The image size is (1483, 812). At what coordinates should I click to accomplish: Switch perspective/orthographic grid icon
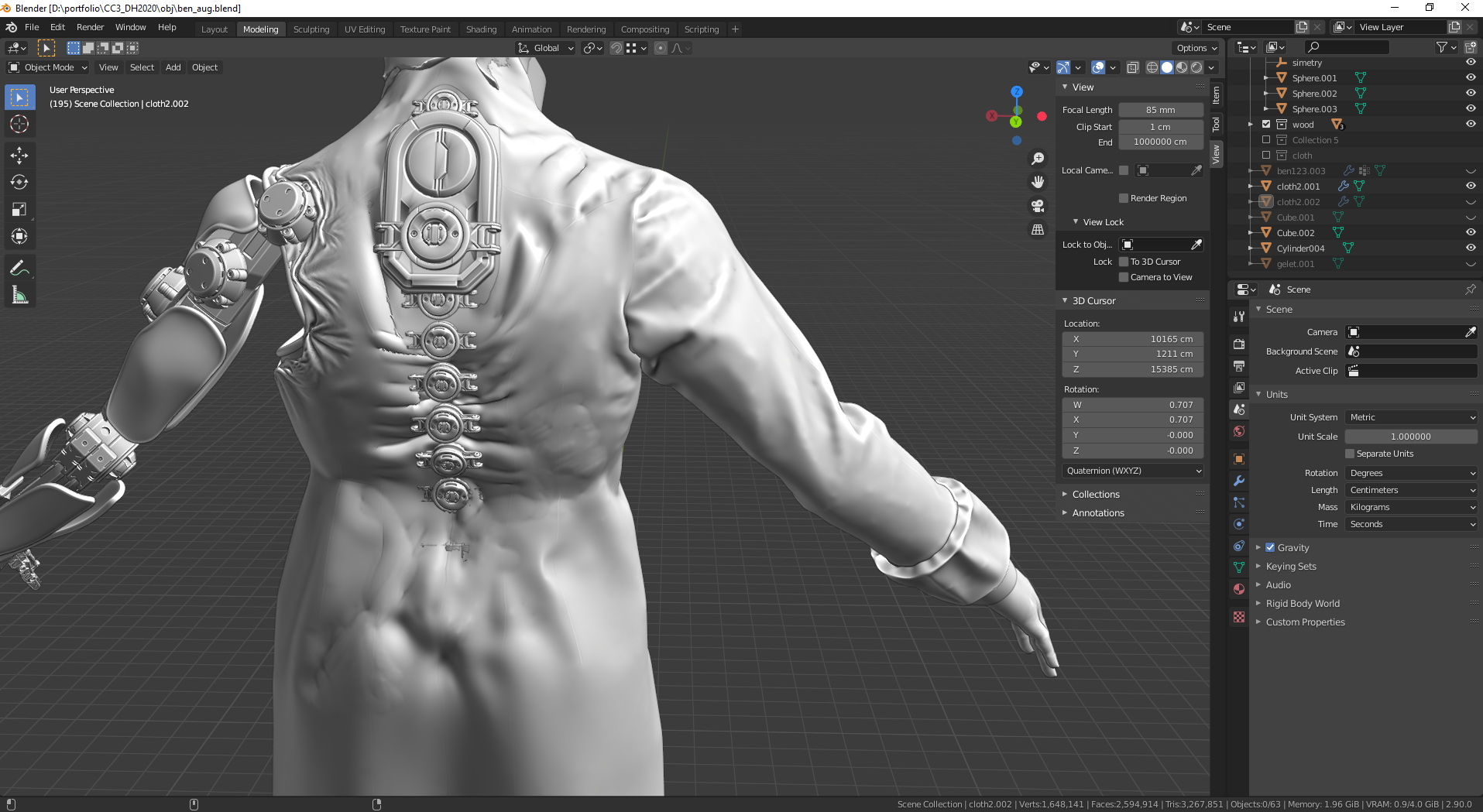coord(1038,230)
